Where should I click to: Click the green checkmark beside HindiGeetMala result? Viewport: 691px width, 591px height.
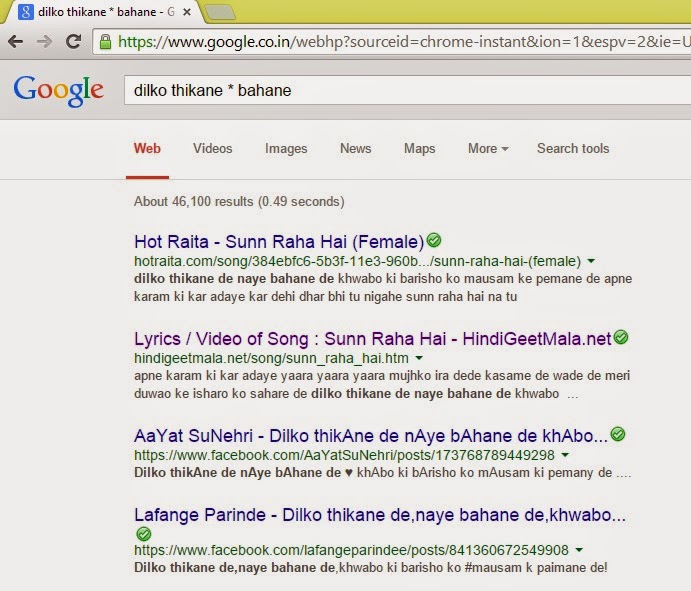click(621, 337)
